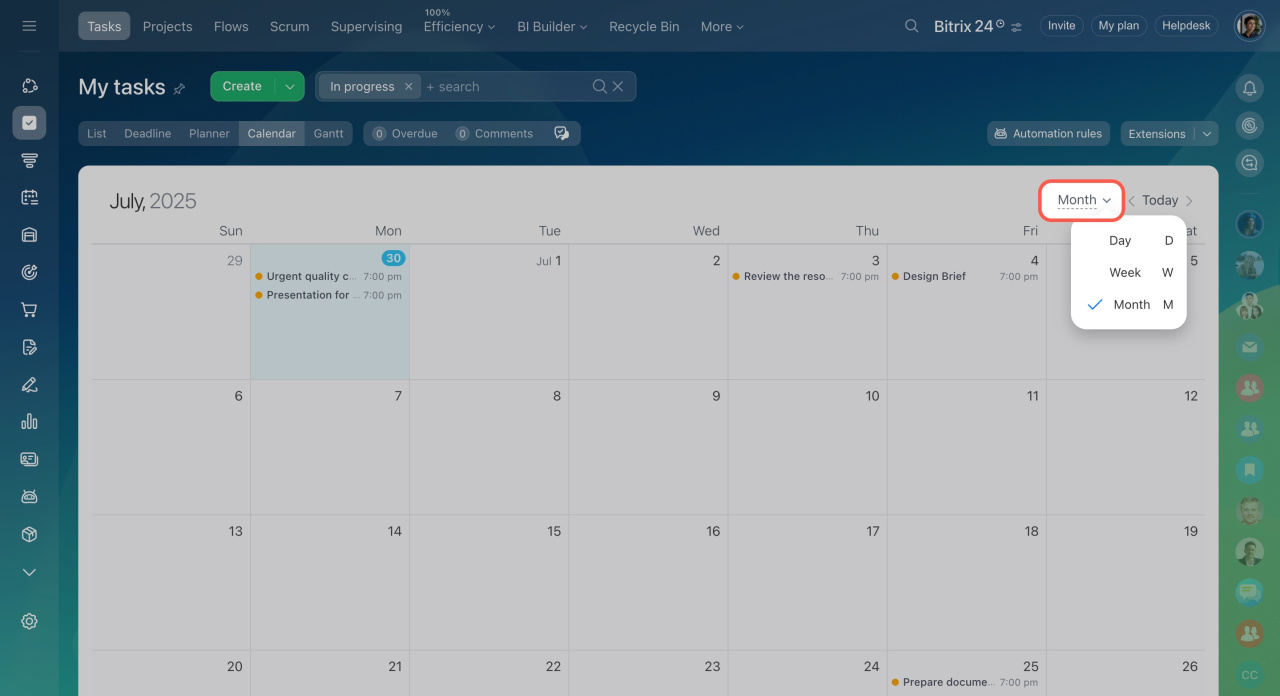Select Week view option in dropdown
This screenshot has height=696, width=1280.
click(1125, 272)
